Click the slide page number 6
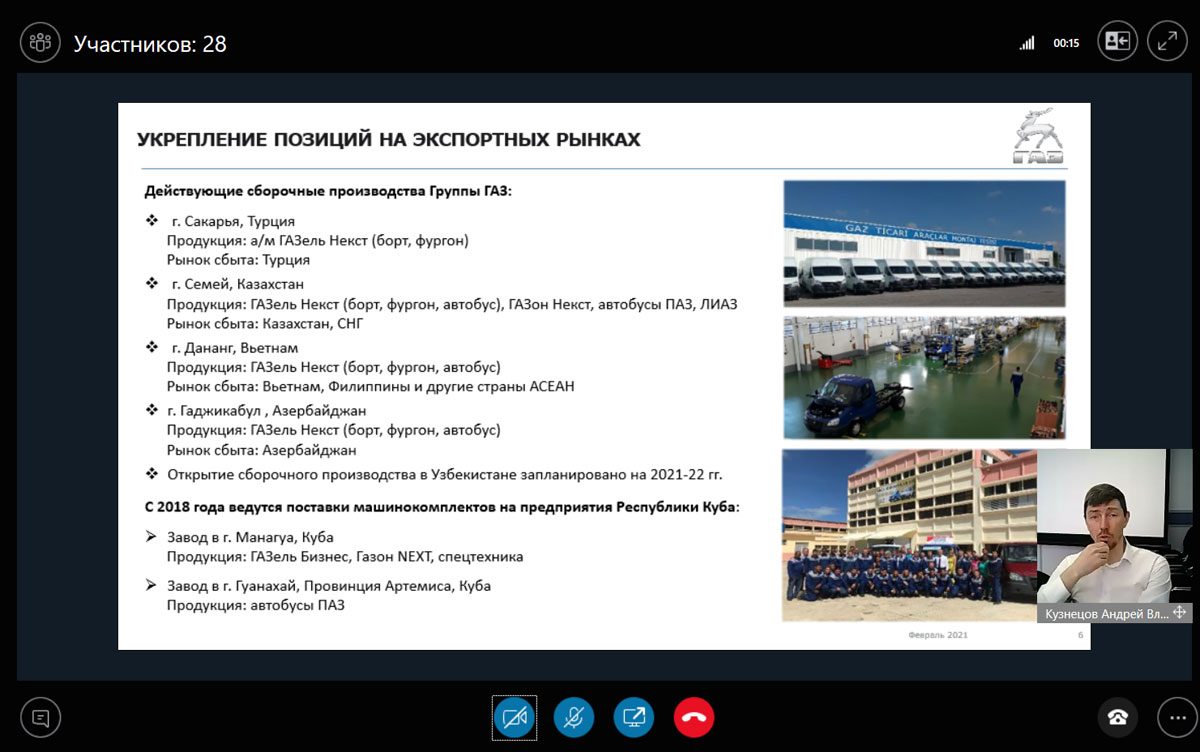The width and height of the screenshot is (1200, 752). (x=1080, y=635)
